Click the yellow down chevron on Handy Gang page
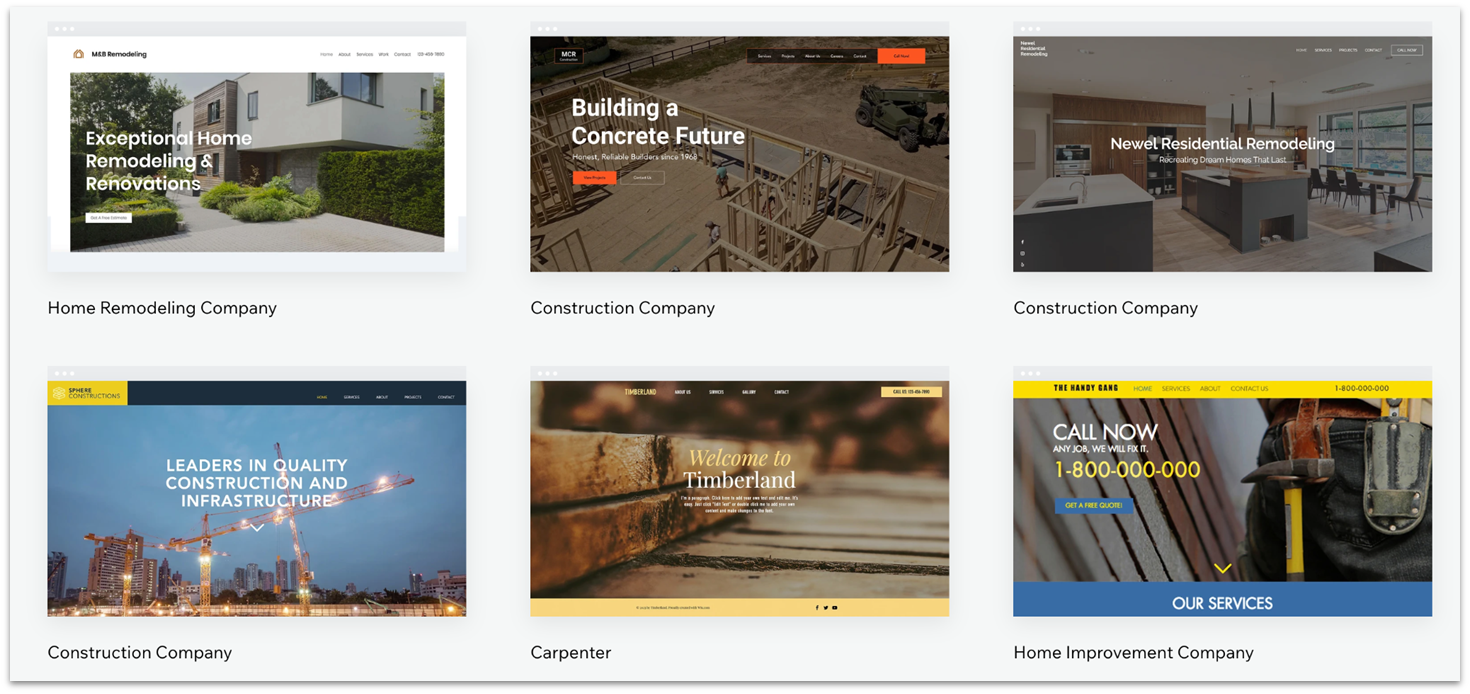This screenshot has height=694, width=1470. pyautogui.click(x=1222, y=567)
